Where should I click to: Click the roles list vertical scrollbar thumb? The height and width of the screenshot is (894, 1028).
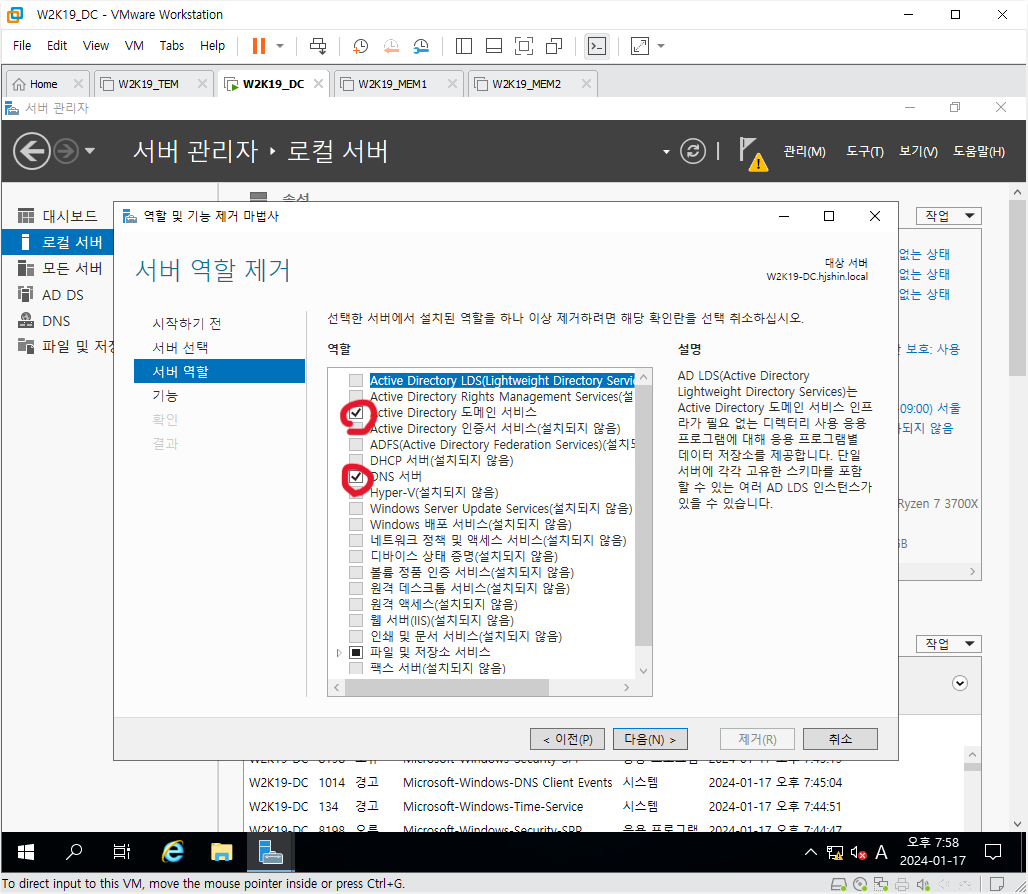[x=643, y=515]
